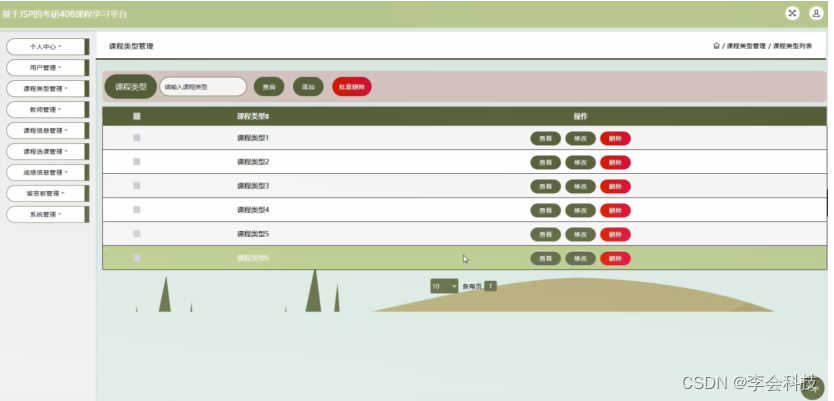This screenshot has width=834, height=401.
Task: Click 删除 for 课程类型5
Action: click(x=615, y=234)
